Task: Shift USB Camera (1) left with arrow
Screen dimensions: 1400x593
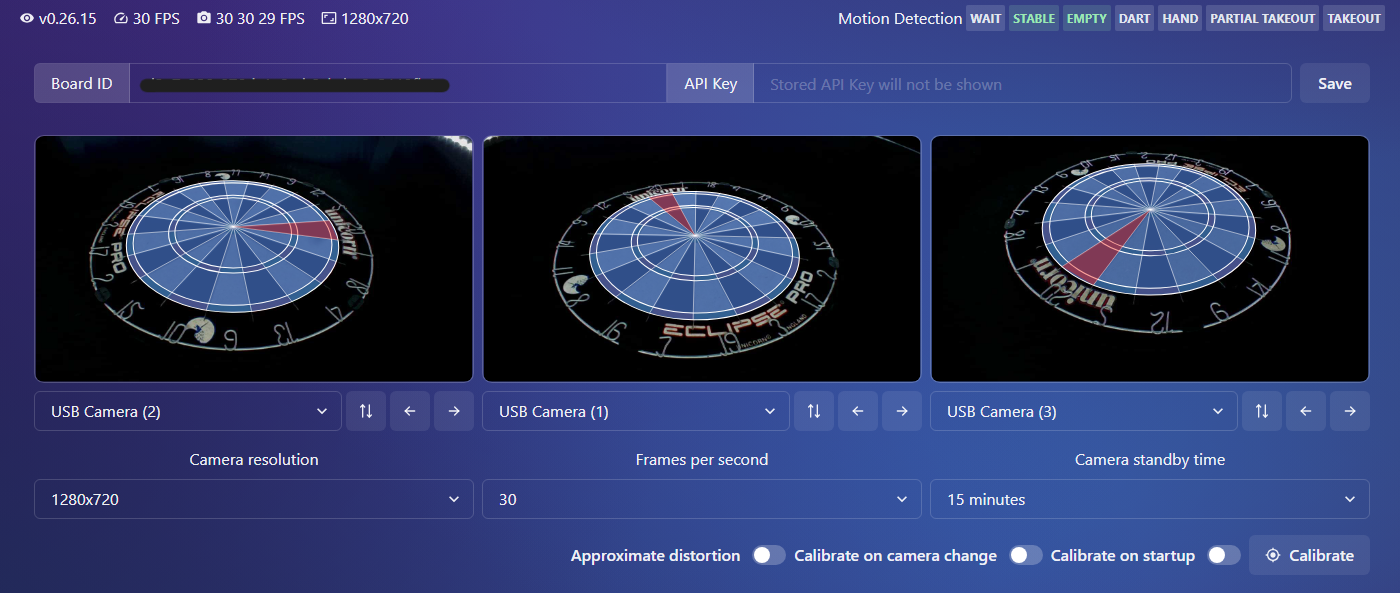Action: (x=858, y=411)
